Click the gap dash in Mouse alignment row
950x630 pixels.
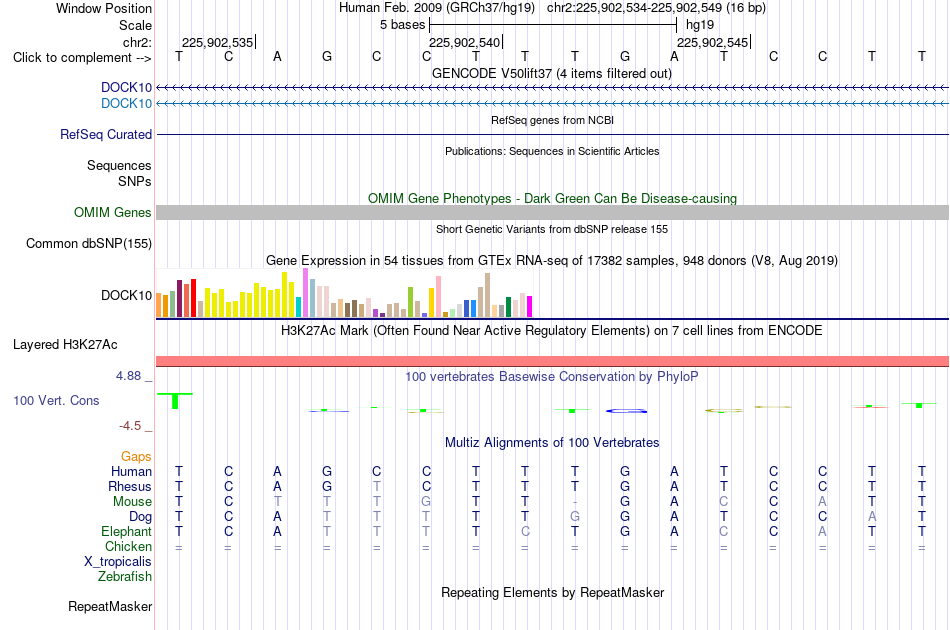(575, 502)
